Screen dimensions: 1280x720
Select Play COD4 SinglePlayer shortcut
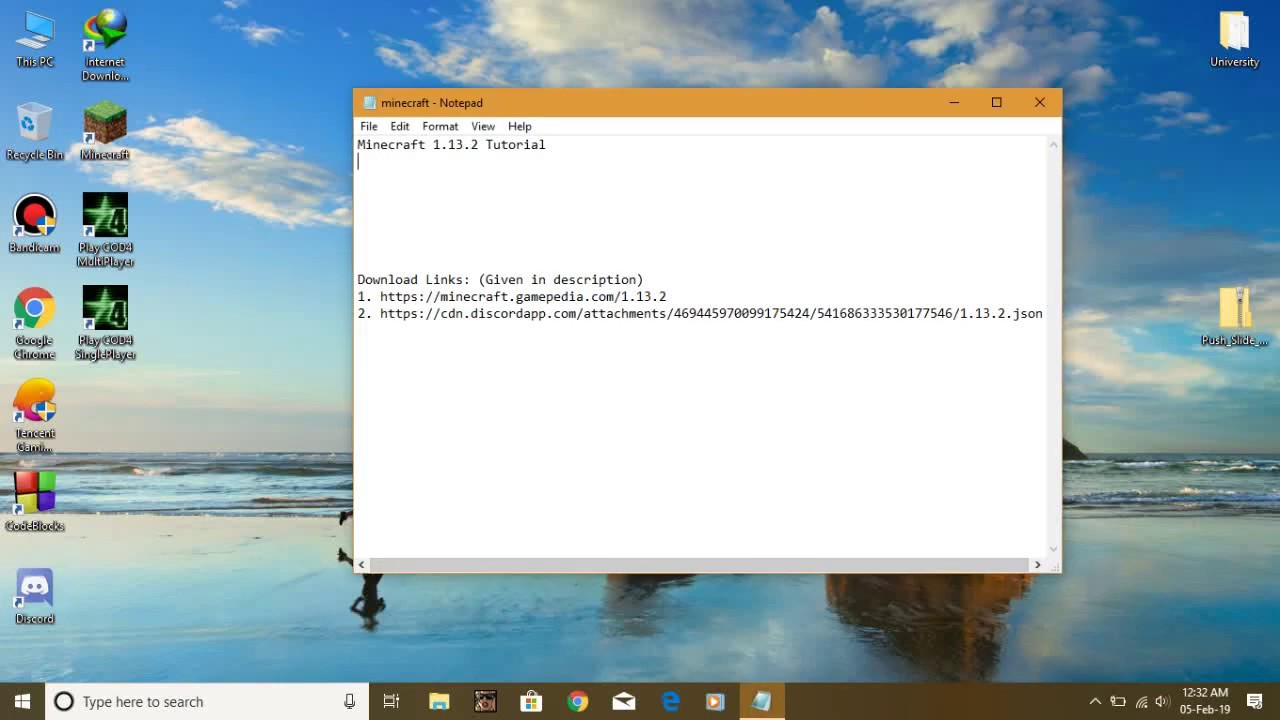[105, 324]
